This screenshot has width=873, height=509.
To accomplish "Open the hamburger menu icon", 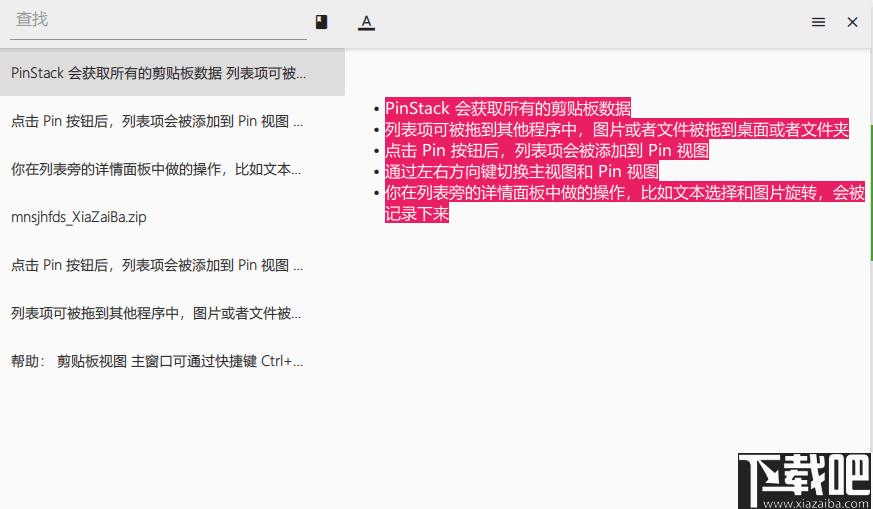I will pos(818,22).
